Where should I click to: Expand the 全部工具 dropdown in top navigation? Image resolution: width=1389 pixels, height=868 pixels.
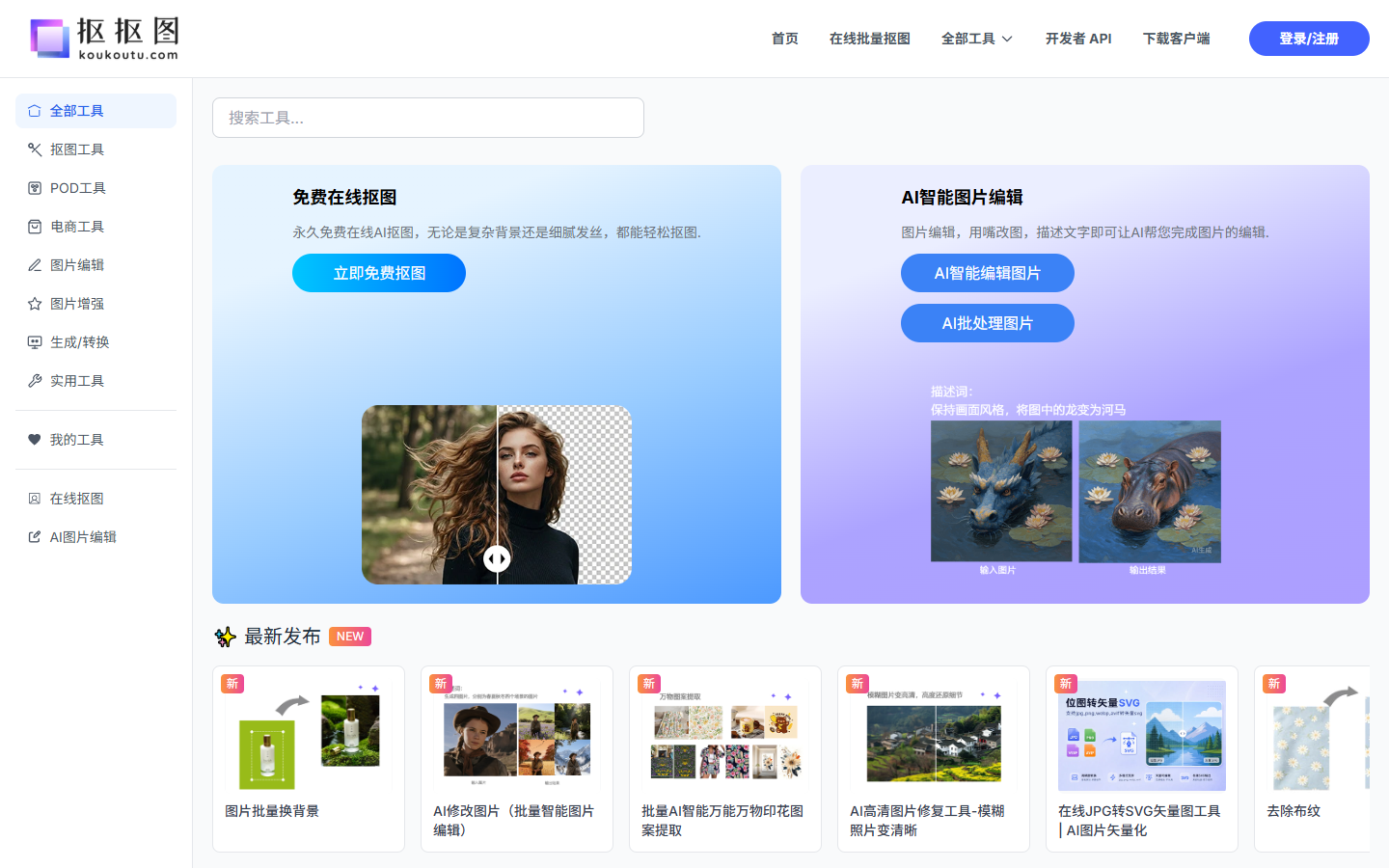pyautogui.click(x=977, y=39)
